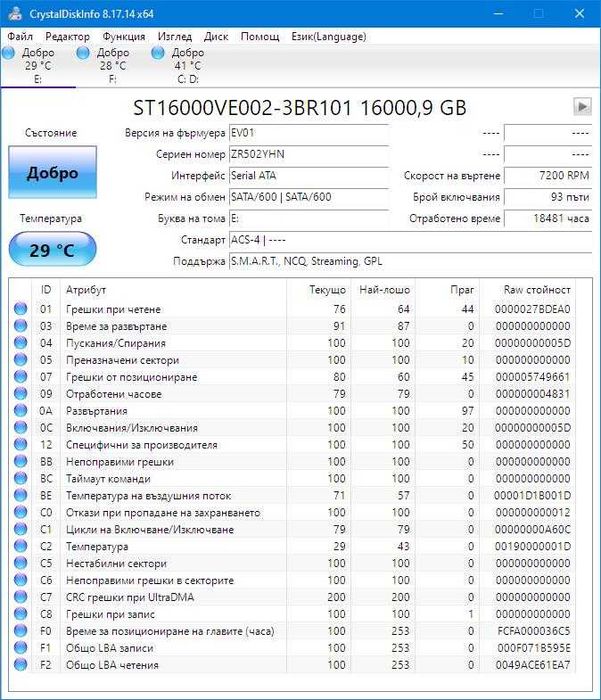Image resolution: width=601 pixels, height=700 pixels.
Task: Click status orb of attribute 01 row
Action: click(x=21, y=309)
